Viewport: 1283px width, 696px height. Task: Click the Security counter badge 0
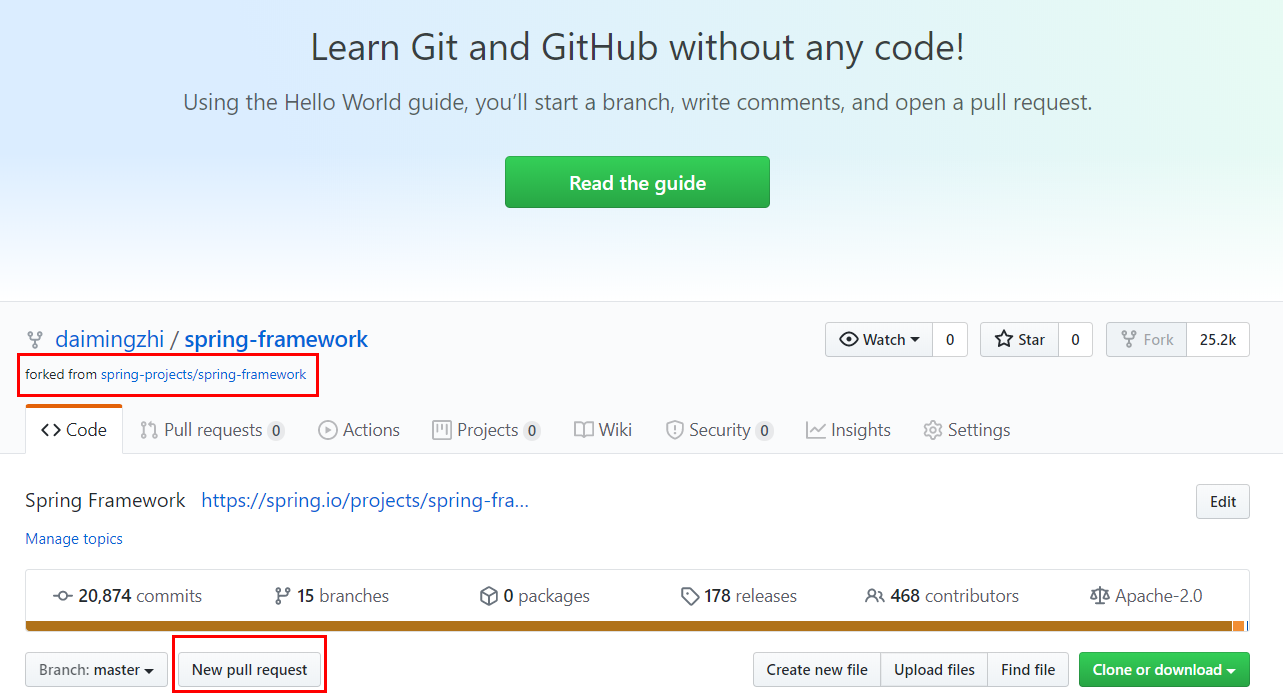pos(764,431)
